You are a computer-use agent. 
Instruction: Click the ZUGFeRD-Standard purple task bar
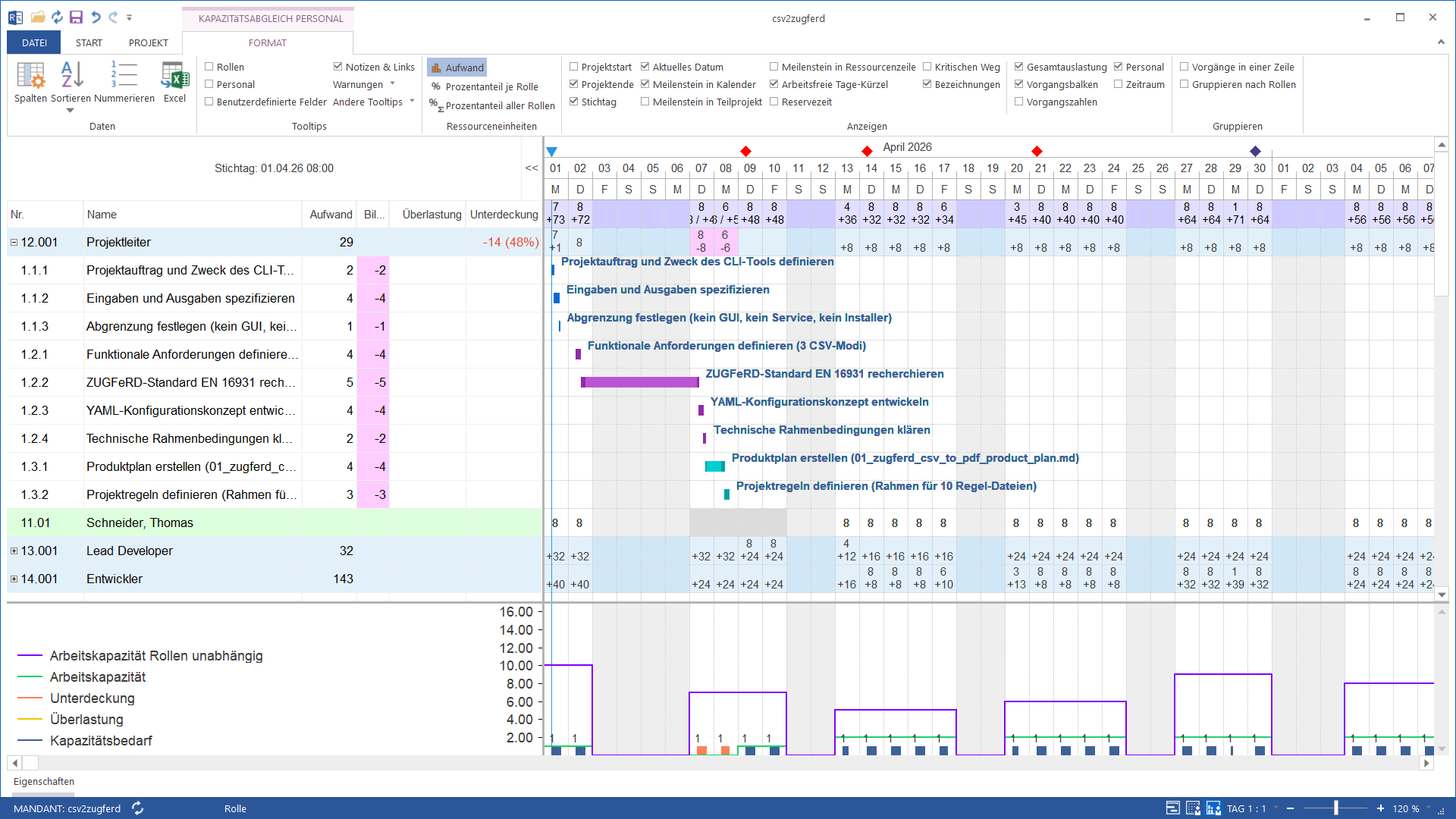[640, 382]
